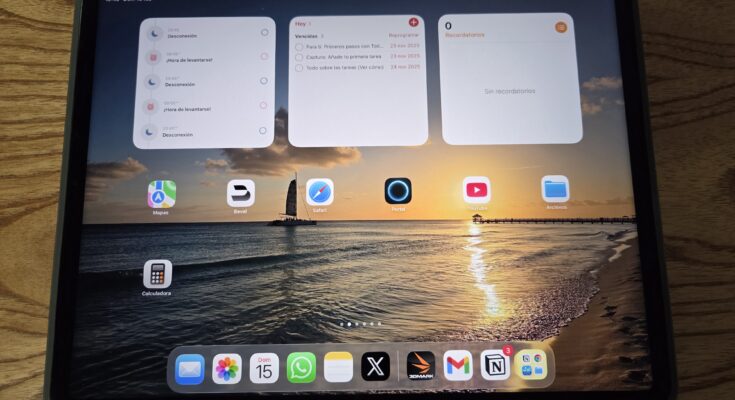Open the Calculadora app

[157, 273]
